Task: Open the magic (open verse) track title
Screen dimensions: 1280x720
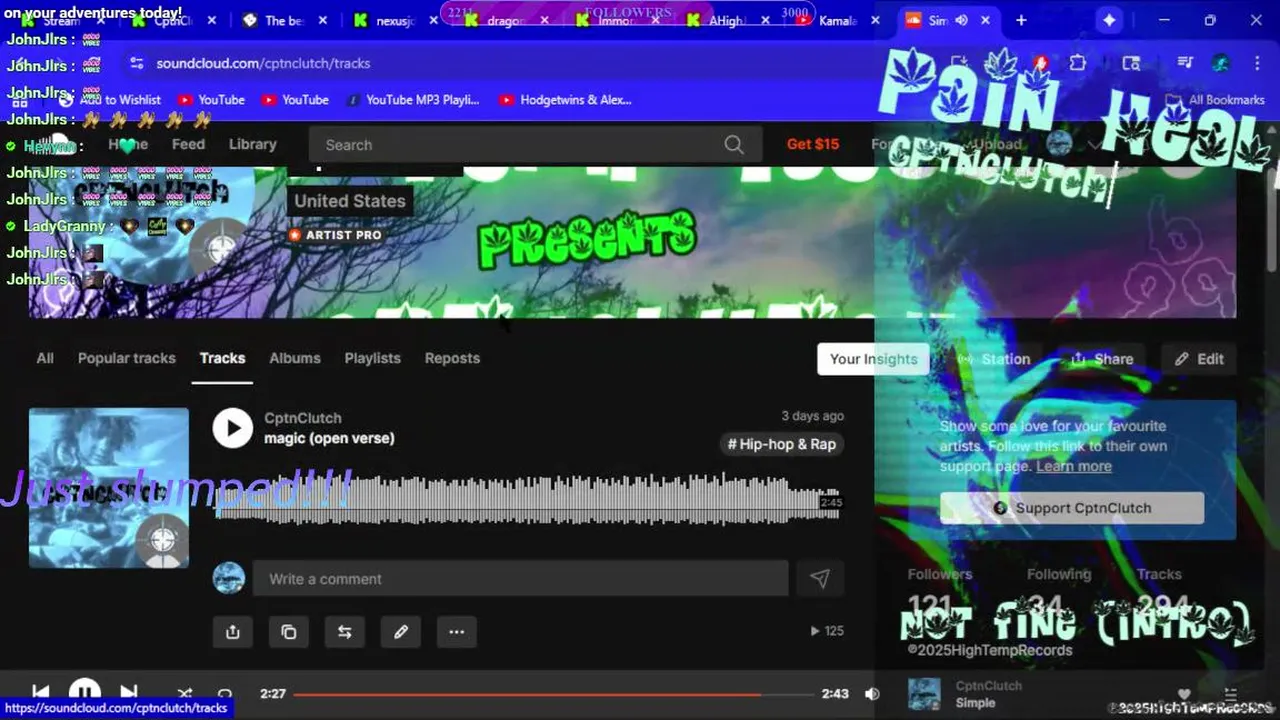Action: tap(329, 438)
